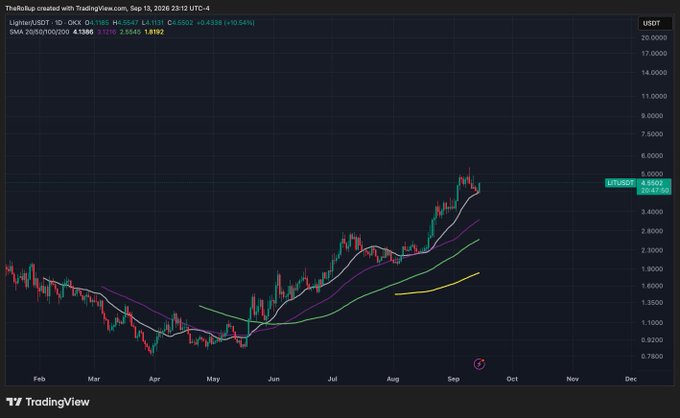
Task: Click the Sep label on time axis
Action: pos(453,379)
